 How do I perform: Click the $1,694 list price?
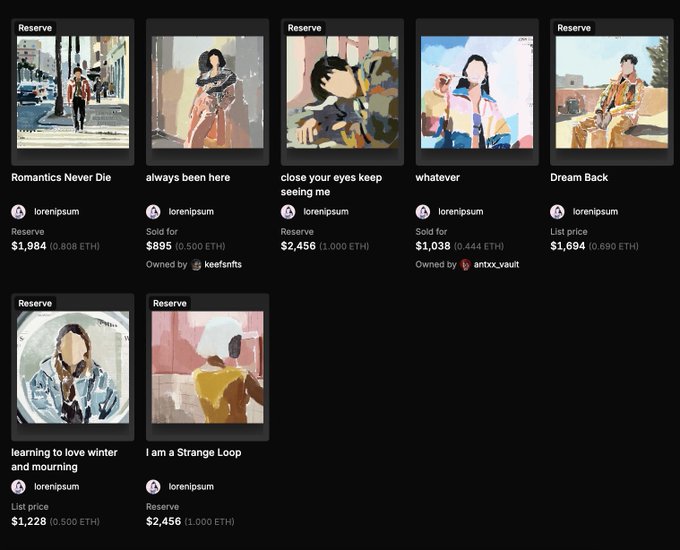[568, 246]
